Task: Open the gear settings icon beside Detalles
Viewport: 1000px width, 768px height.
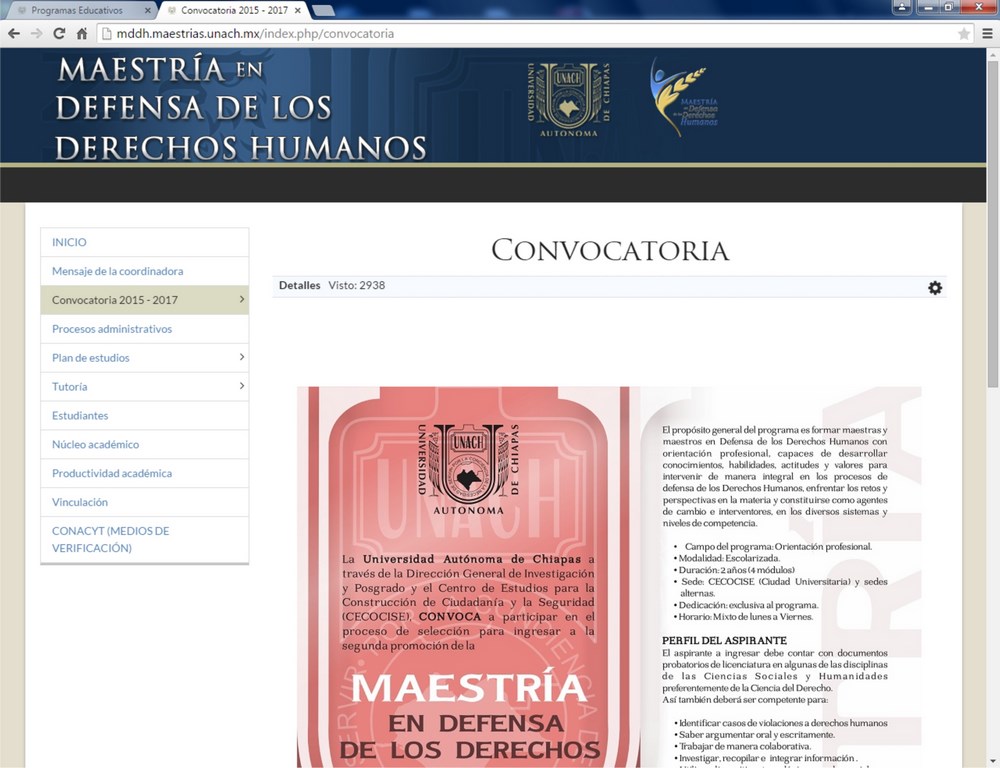Action: [x=935, y=288]
